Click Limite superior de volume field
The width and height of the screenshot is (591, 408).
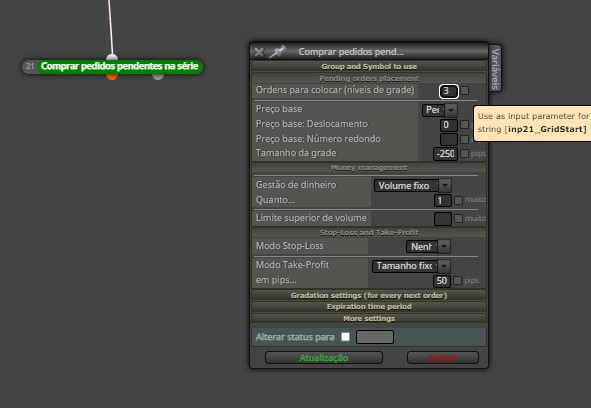pyautogui.click(x=442, y=219)
